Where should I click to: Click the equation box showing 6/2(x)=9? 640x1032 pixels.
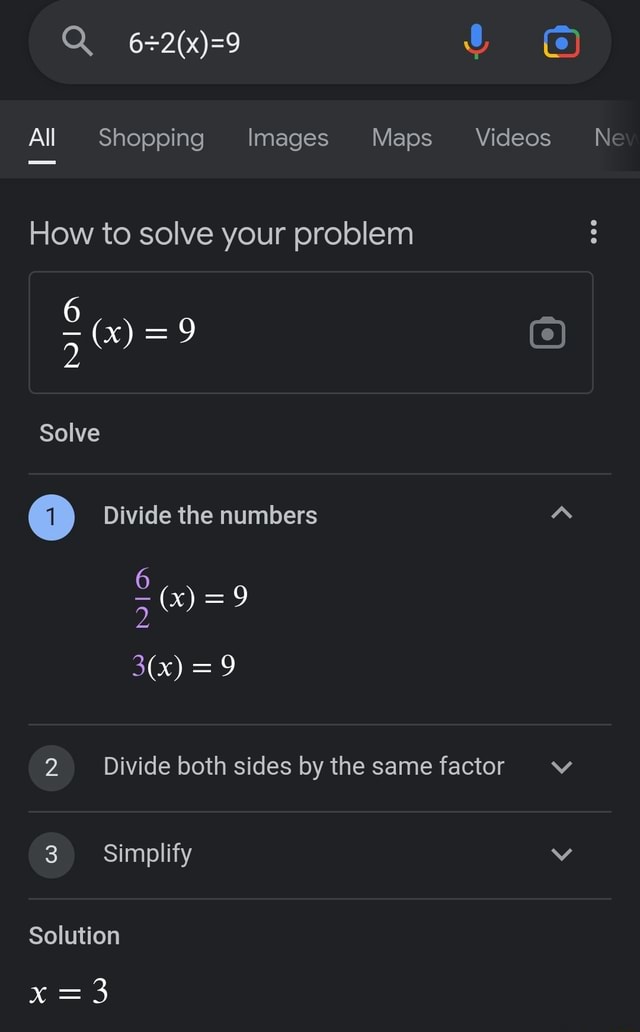[312, 334]
